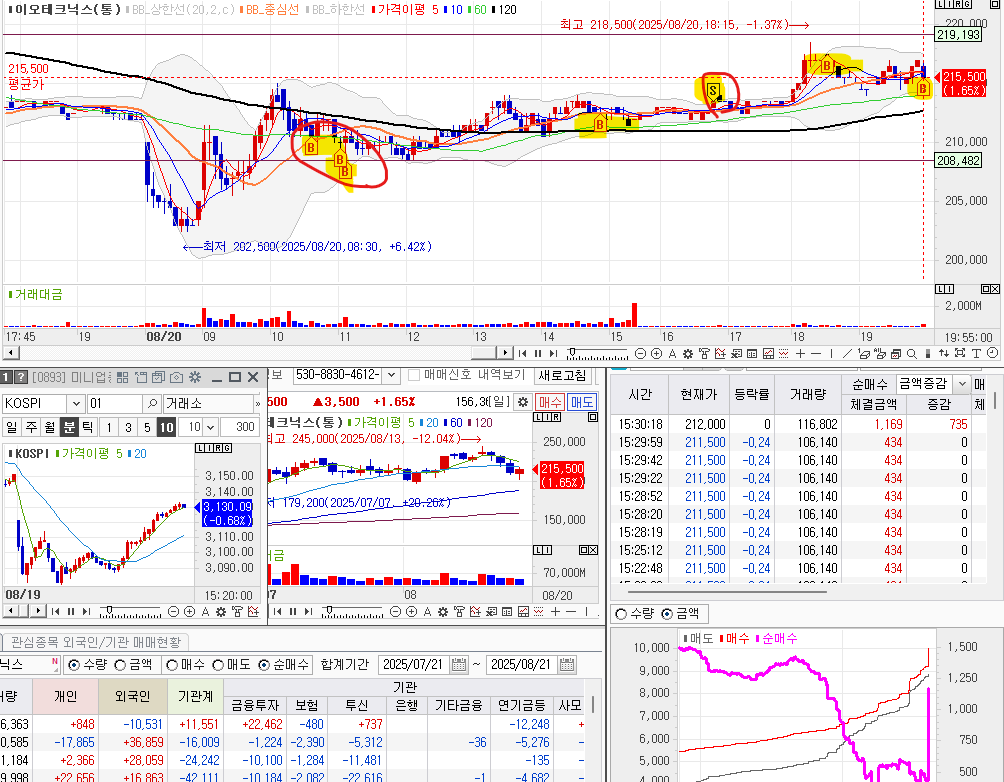Select the text 'T' annotation tool in main chart toolbar

[x=976, y=353]
